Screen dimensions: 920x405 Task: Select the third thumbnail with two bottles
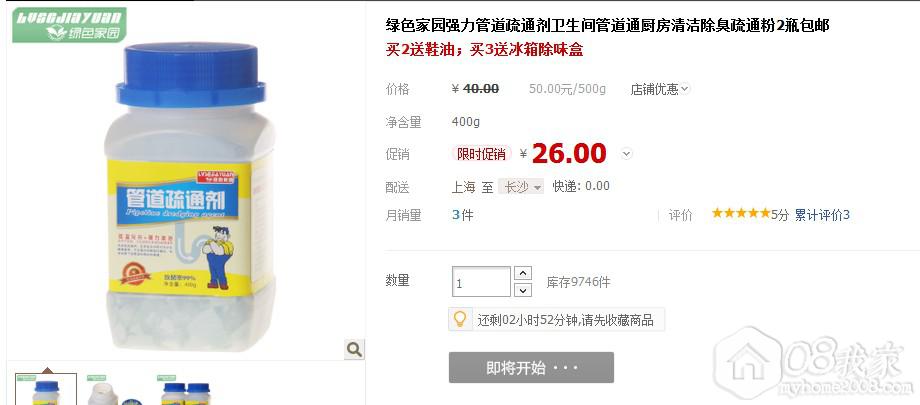click(185, 390)
